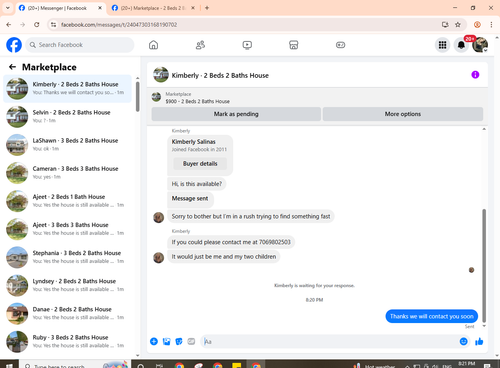
Task: Focus the Search Facebook field
Action: 80,45
